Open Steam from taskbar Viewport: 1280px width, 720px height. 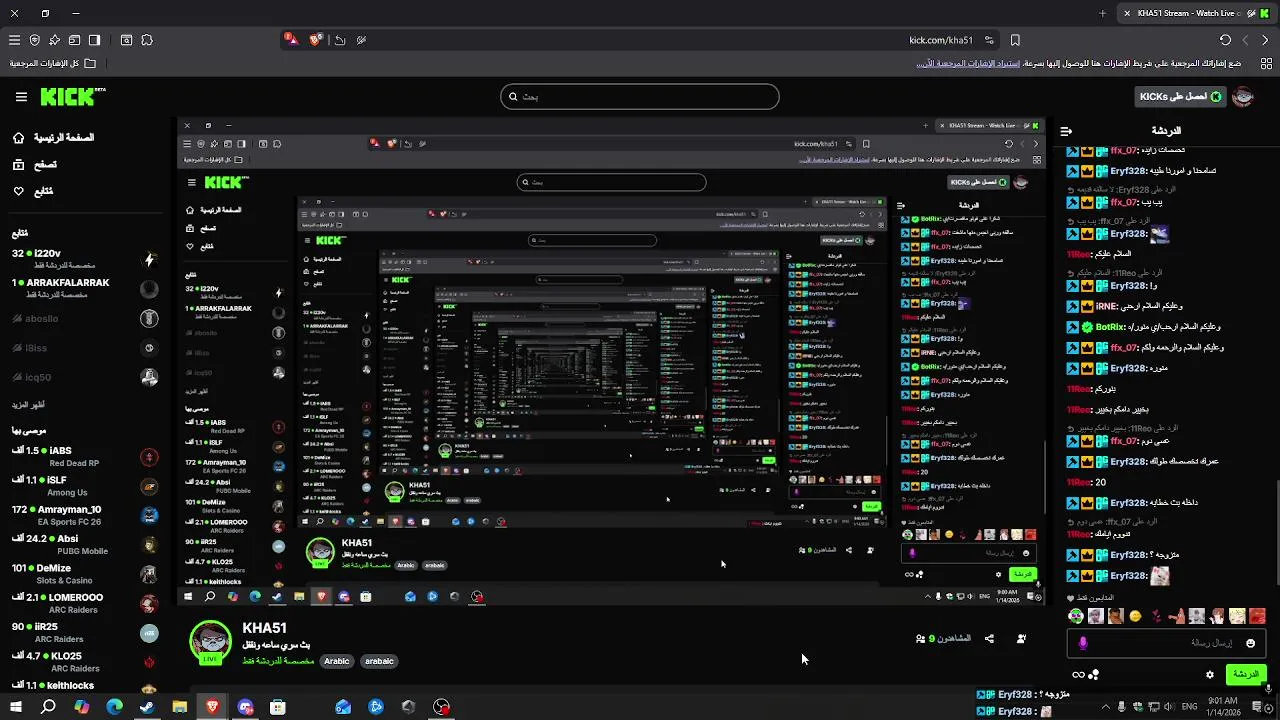(147, 707)
